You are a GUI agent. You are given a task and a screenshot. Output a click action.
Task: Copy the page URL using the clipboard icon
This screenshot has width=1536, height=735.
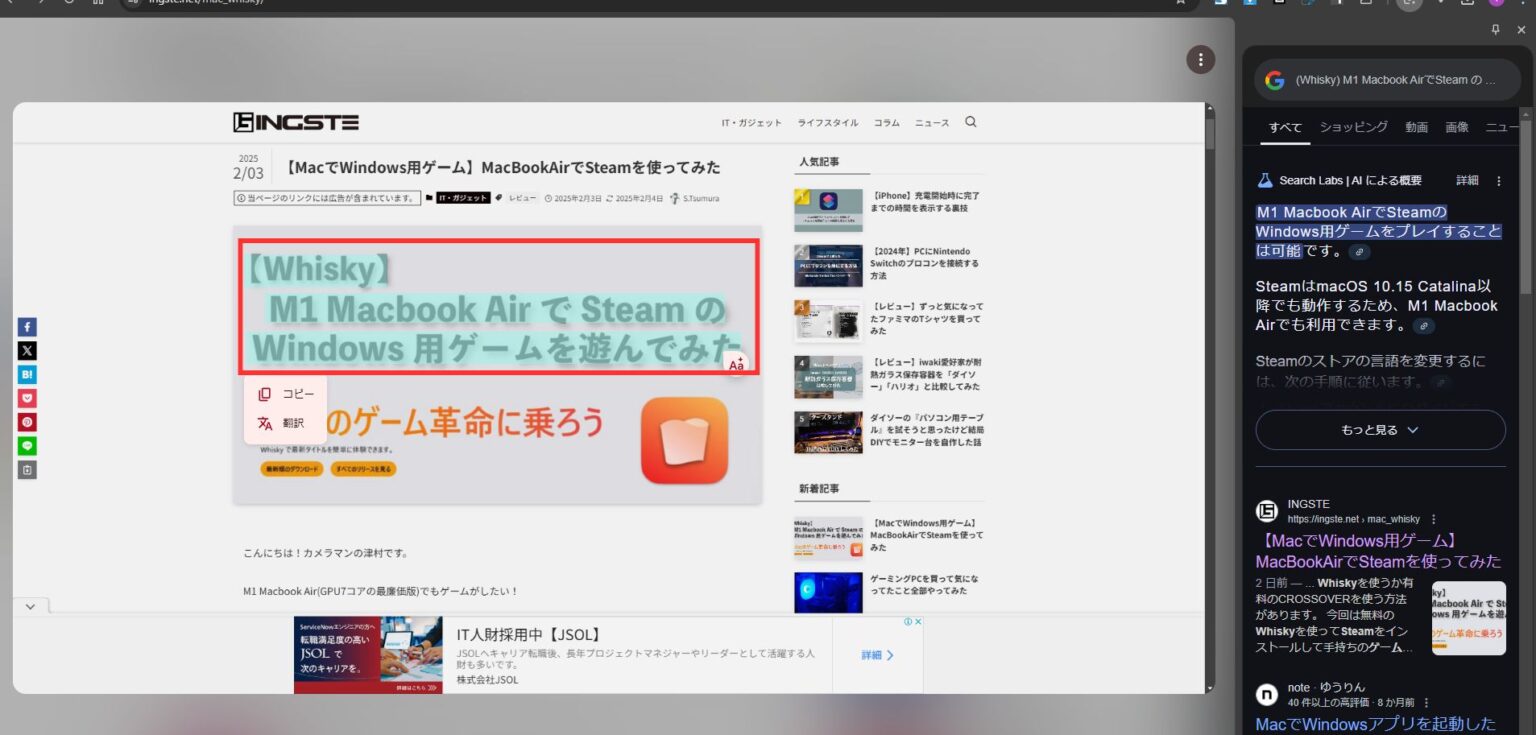[27, 470]
